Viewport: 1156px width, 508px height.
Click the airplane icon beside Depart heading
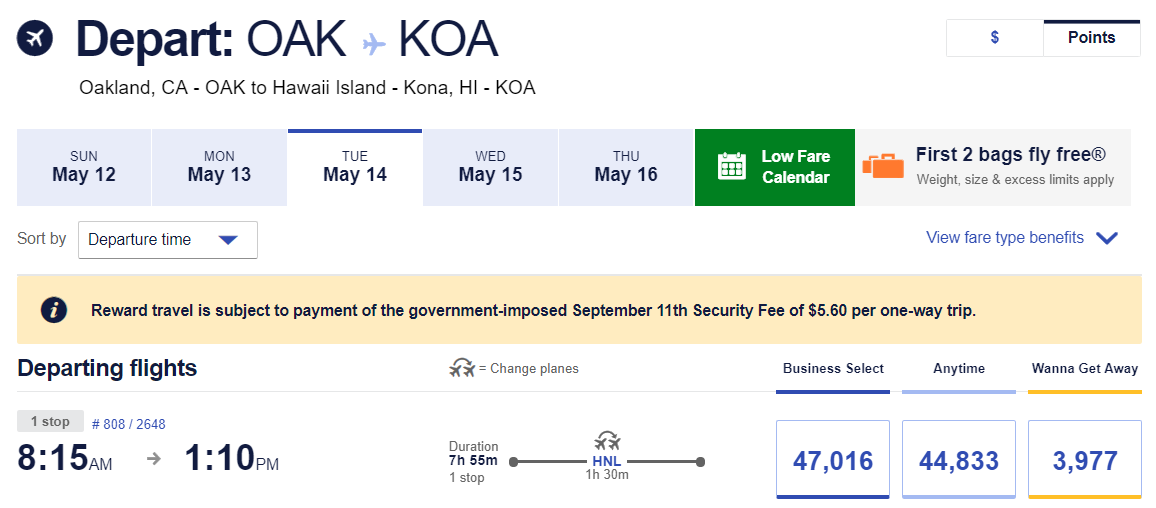(34, 39)
